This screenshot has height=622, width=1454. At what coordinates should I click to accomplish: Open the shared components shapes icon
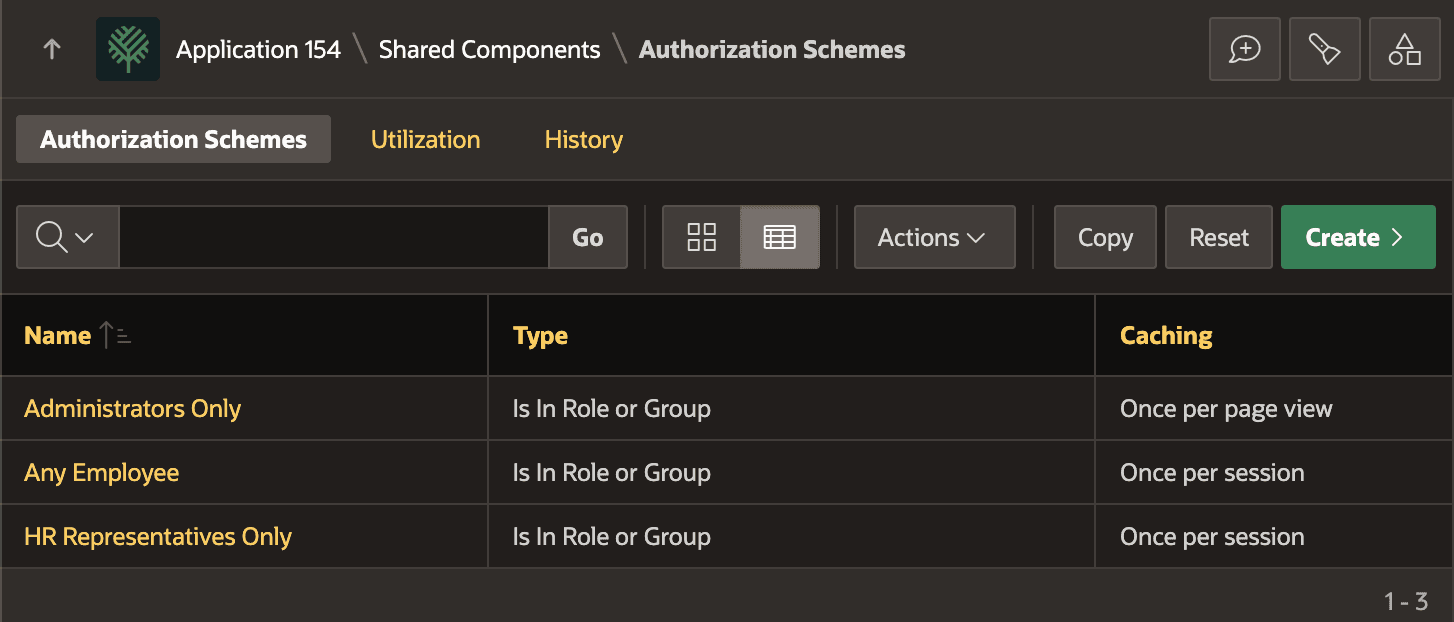click(x=1405, y=49)
